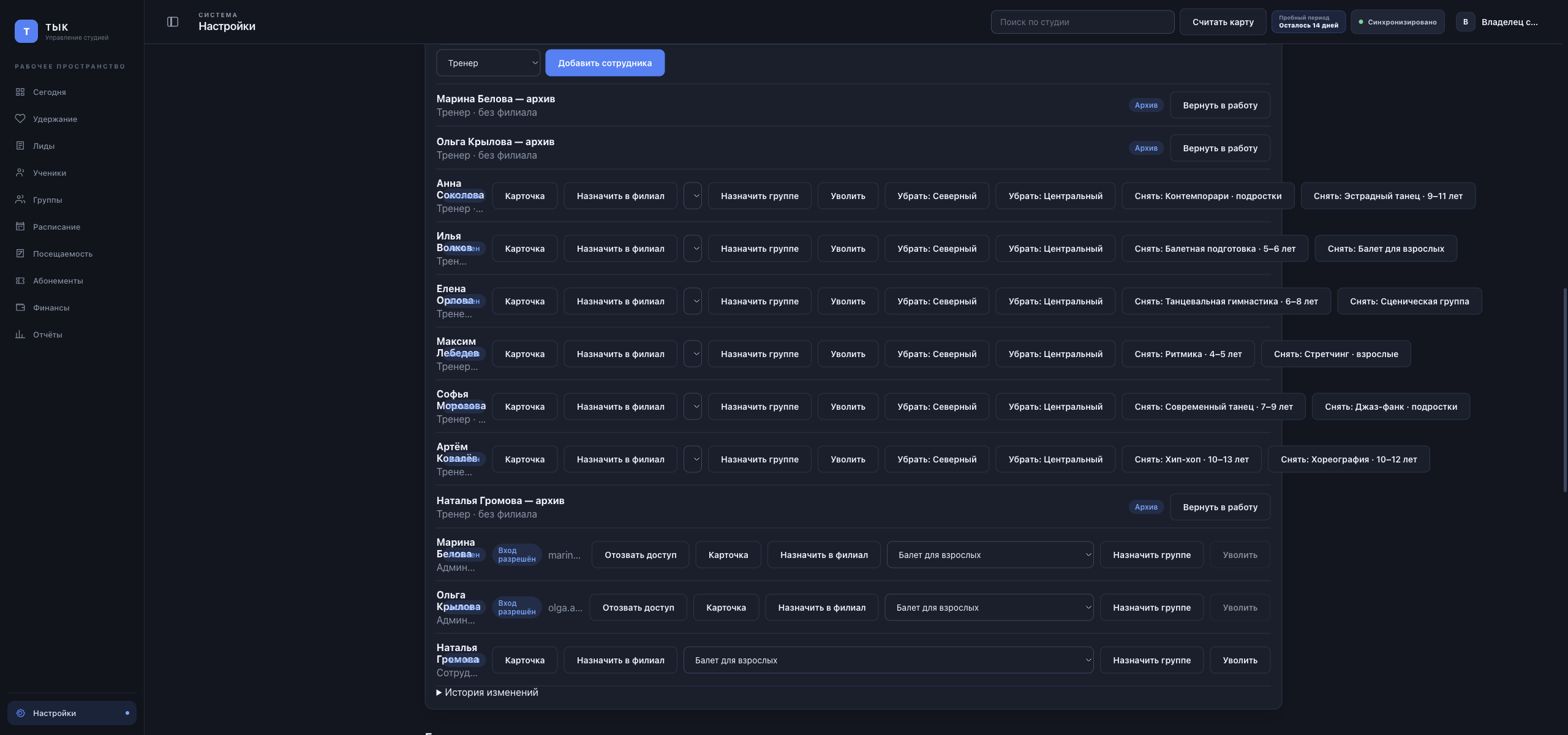This screenshot has height=735, width=1568.
Task: Open small dropdown in Анна Соколова row
Action: 693,196
